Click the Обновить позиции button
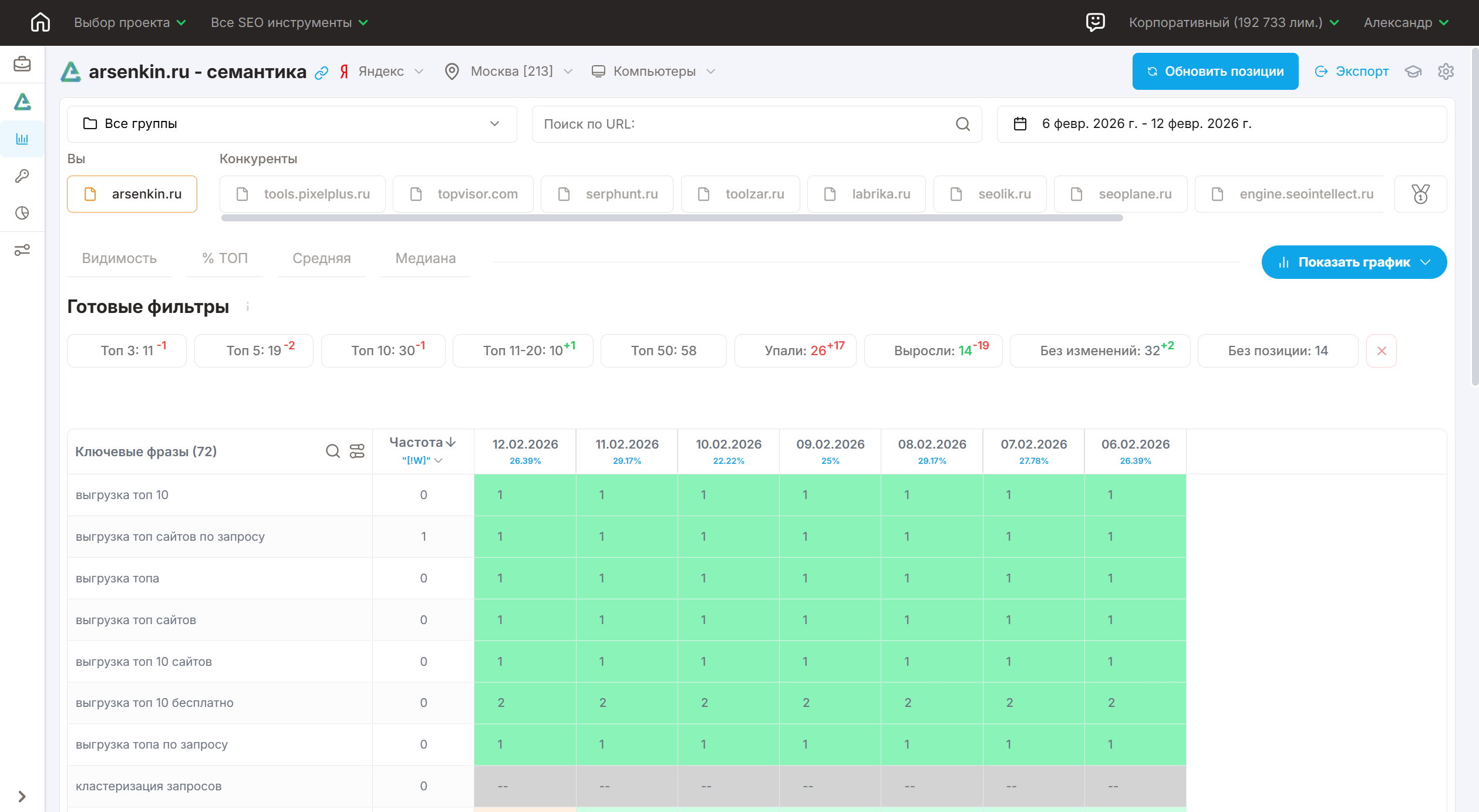This screenshot has height=812, width=1479. pyautogui.click(x=1215, y=72)
